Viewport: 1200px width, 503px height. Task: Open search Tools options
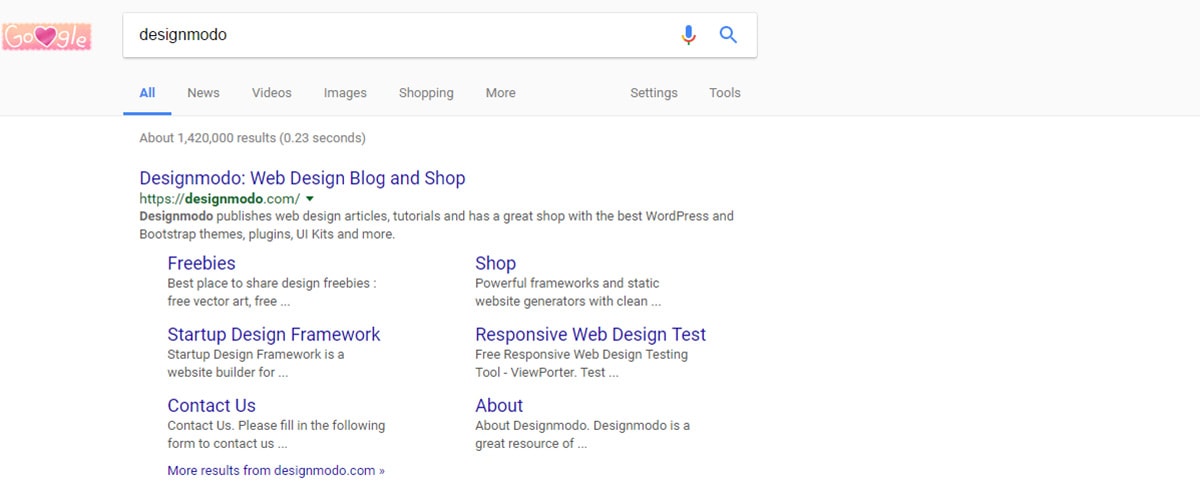click(725, 93)
